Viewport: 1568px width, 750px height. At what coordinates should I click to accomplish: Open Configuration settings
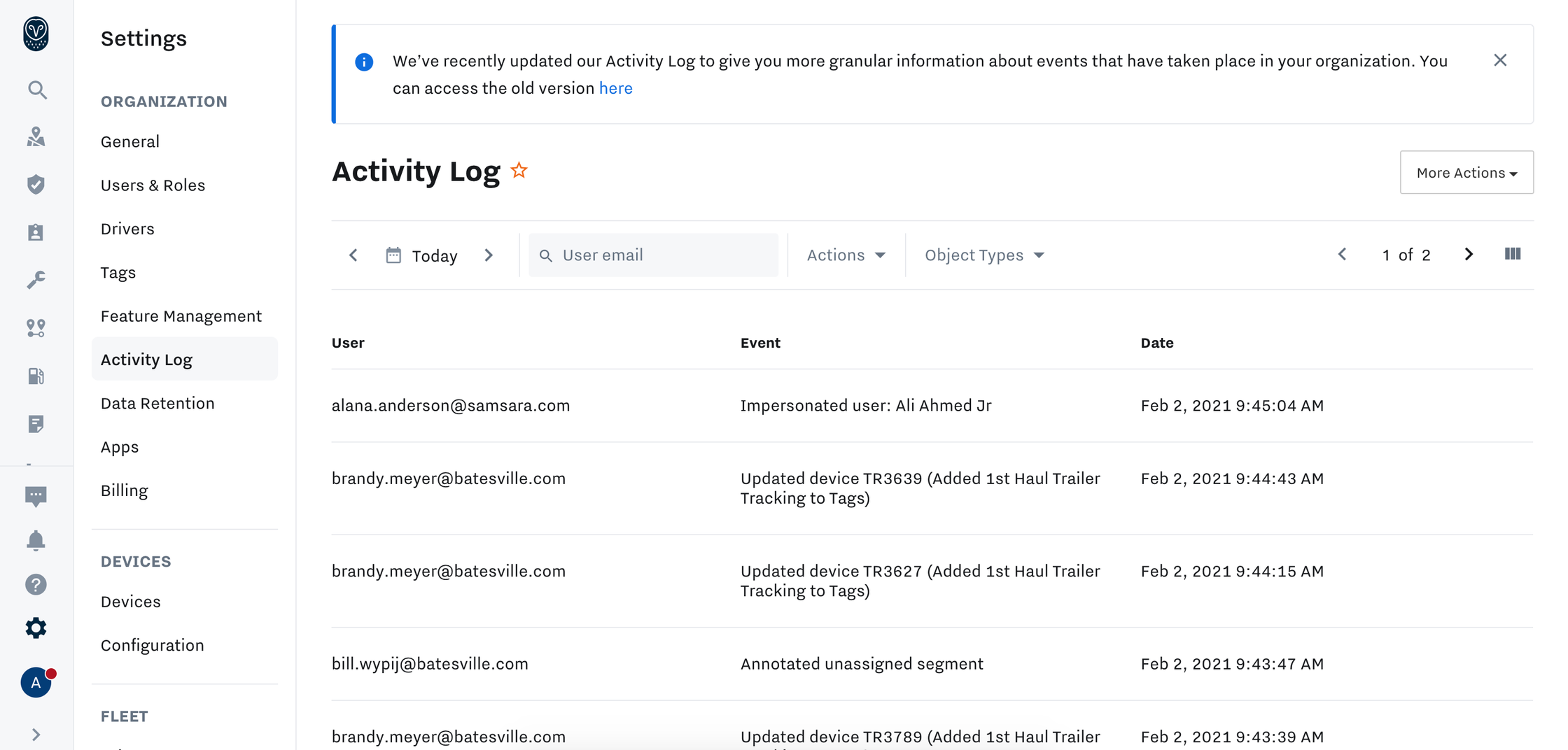click(x=153, y=645)
